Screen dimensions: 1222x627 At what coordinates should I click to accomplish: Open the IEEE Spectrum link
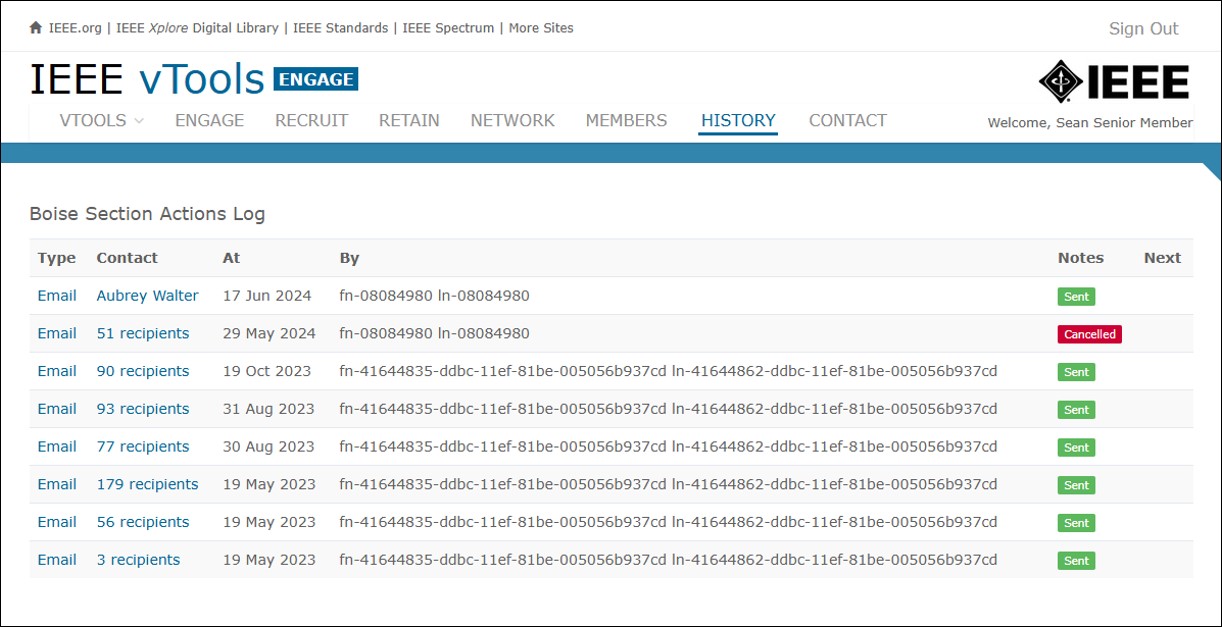click(x=448, y=28)
